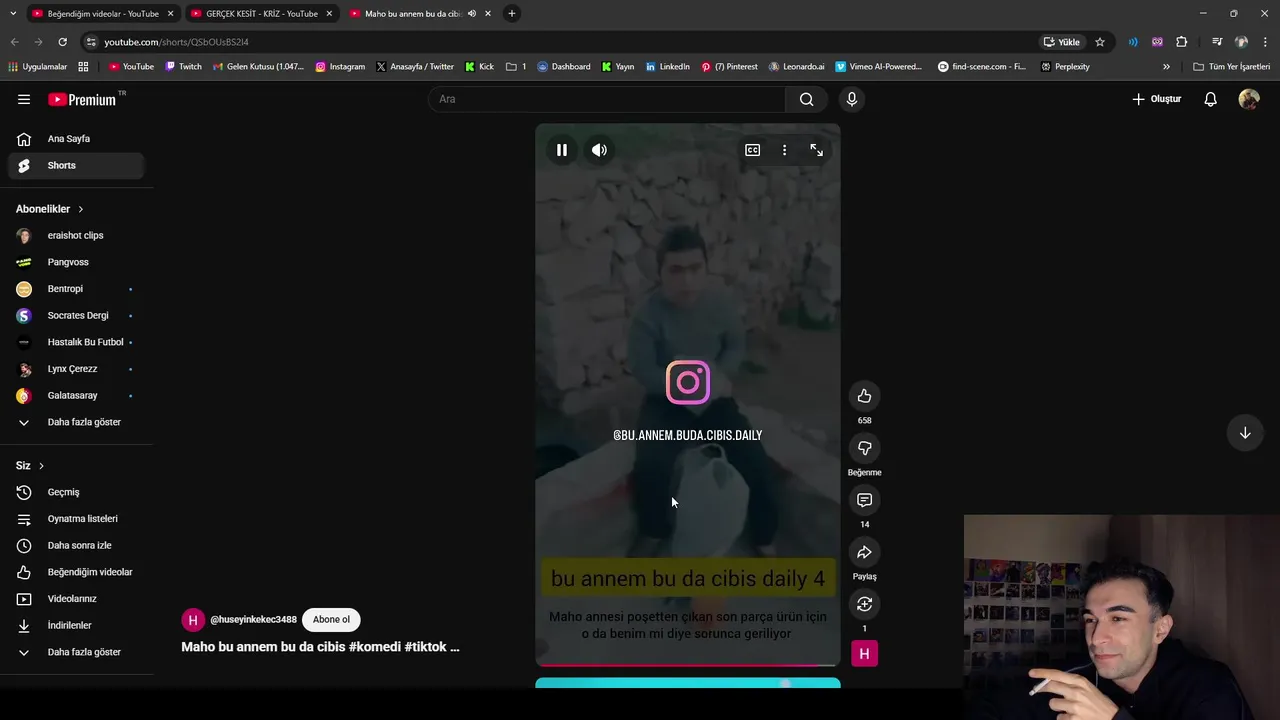Go to the next Short using the down arrow

(x=1245, y=433)
